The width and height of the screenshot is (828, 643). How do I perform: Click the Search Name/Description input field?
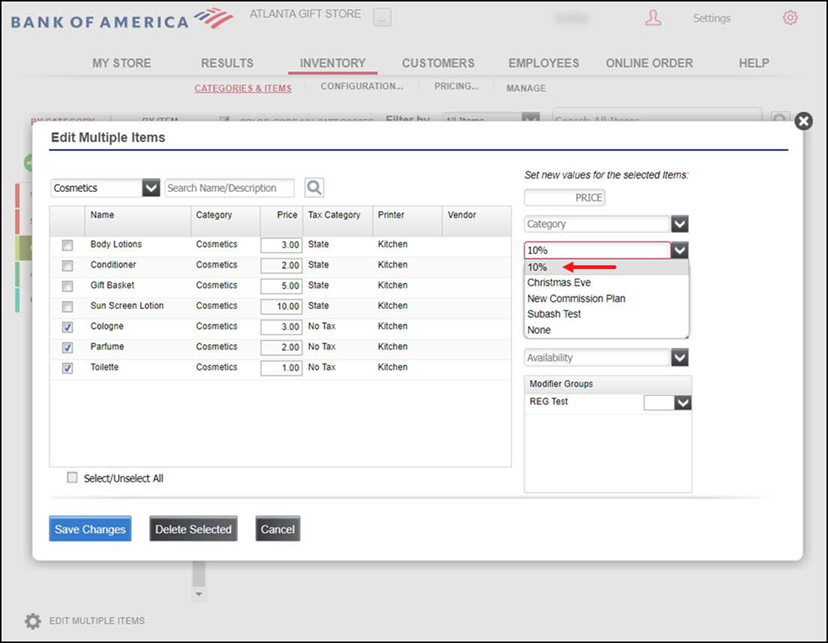(x=230, y=187)
